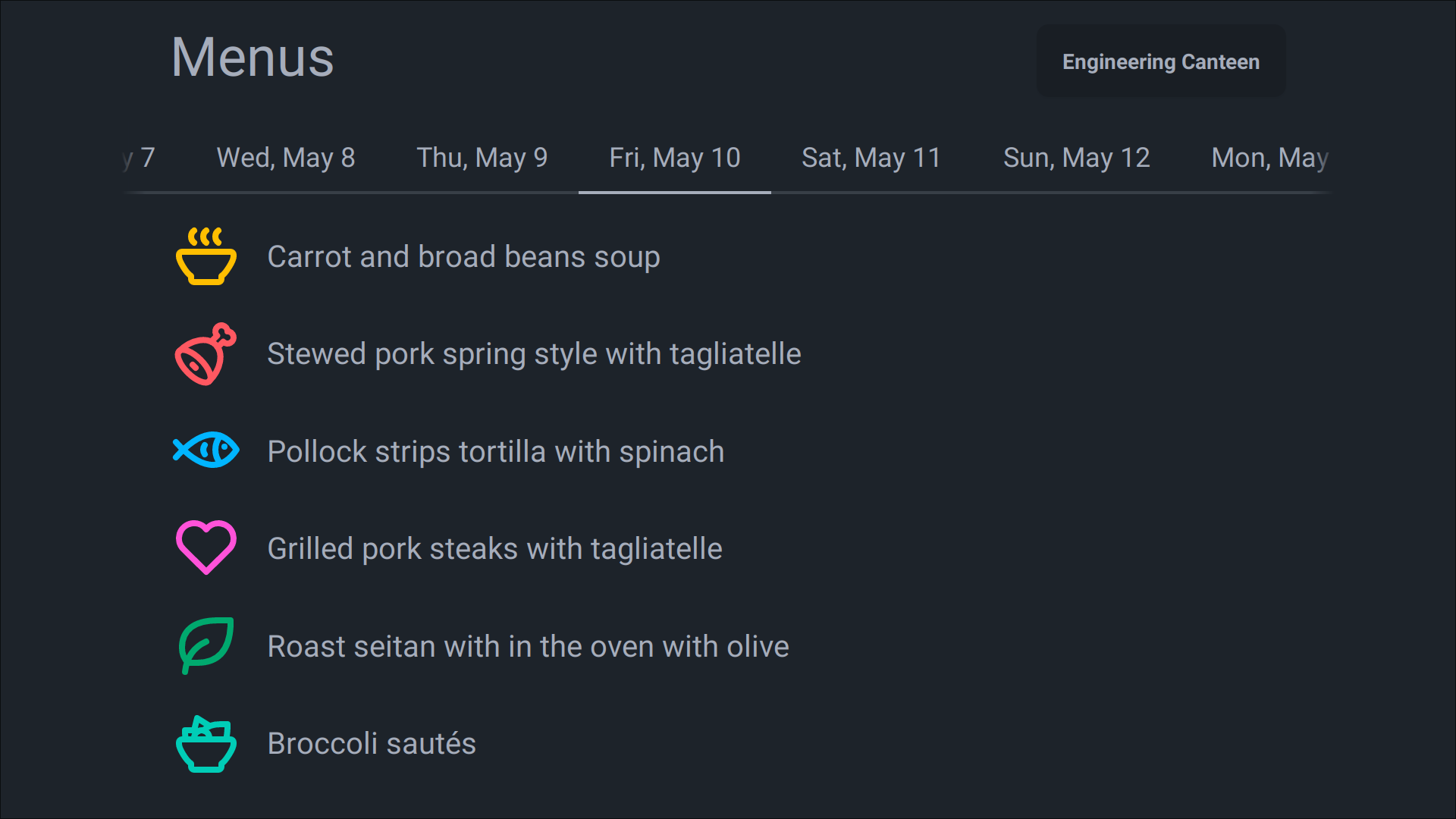Select the Broccoli sautés item
Screen dimensions: 1456x819
coord(372,744)
